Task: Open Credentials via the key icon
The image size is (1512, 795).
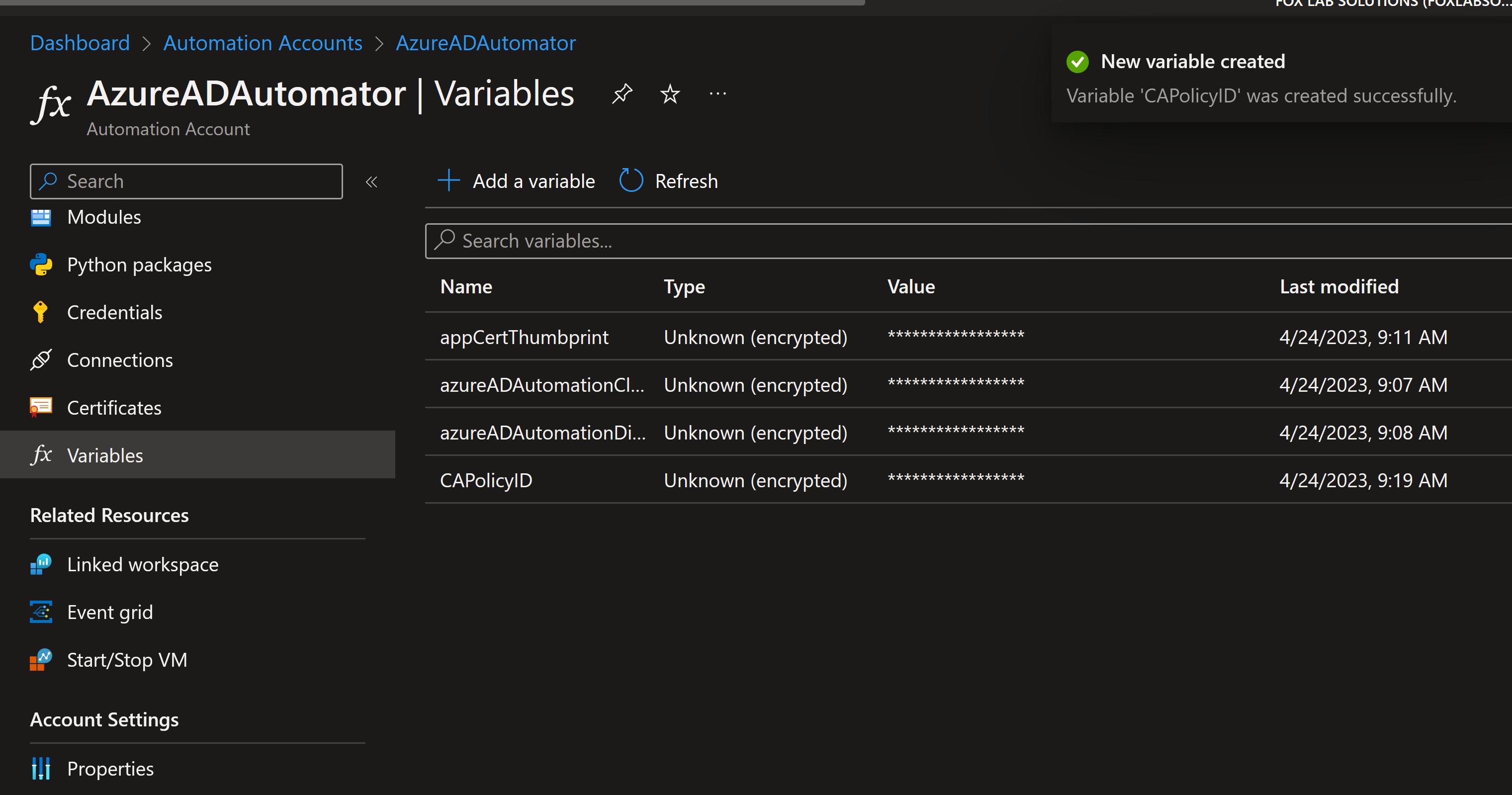Action: coord(40,312)
